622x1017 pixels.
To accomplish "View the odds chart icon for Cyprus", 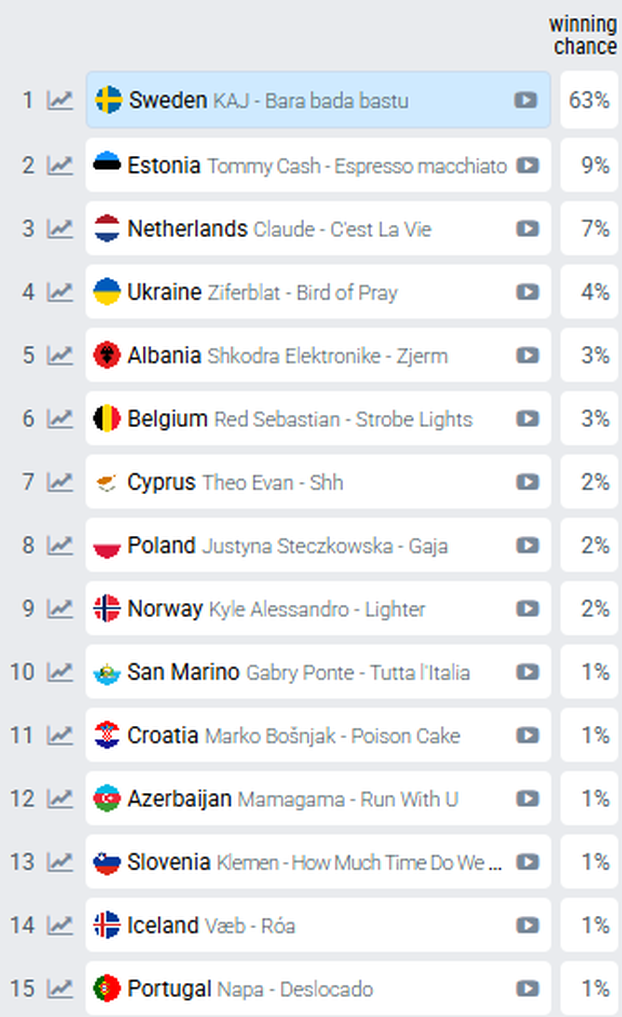I will point(60,482).
